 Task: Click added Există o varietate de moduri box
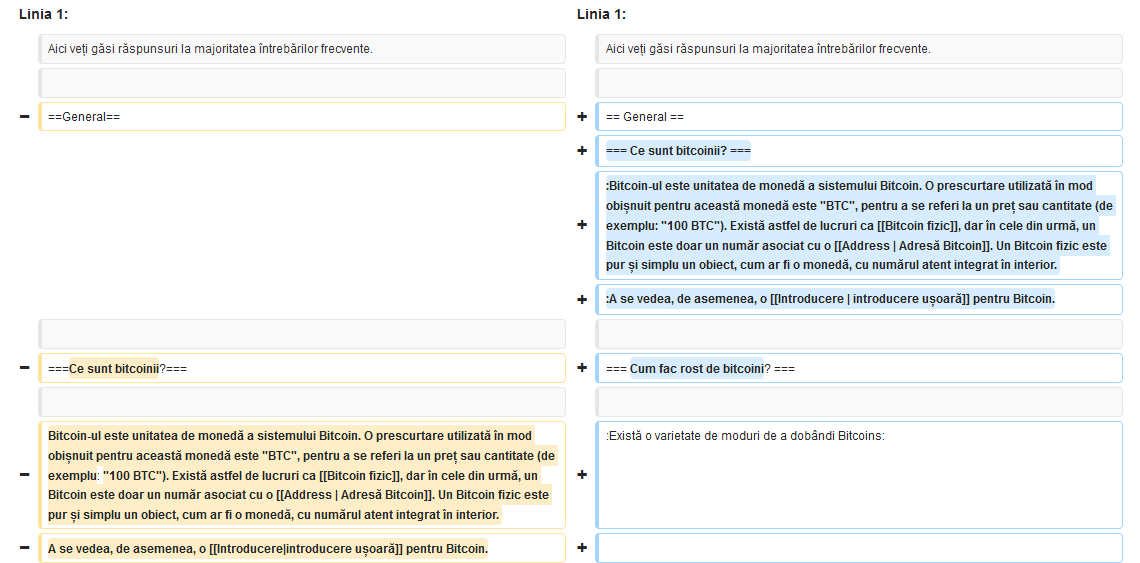859,475
